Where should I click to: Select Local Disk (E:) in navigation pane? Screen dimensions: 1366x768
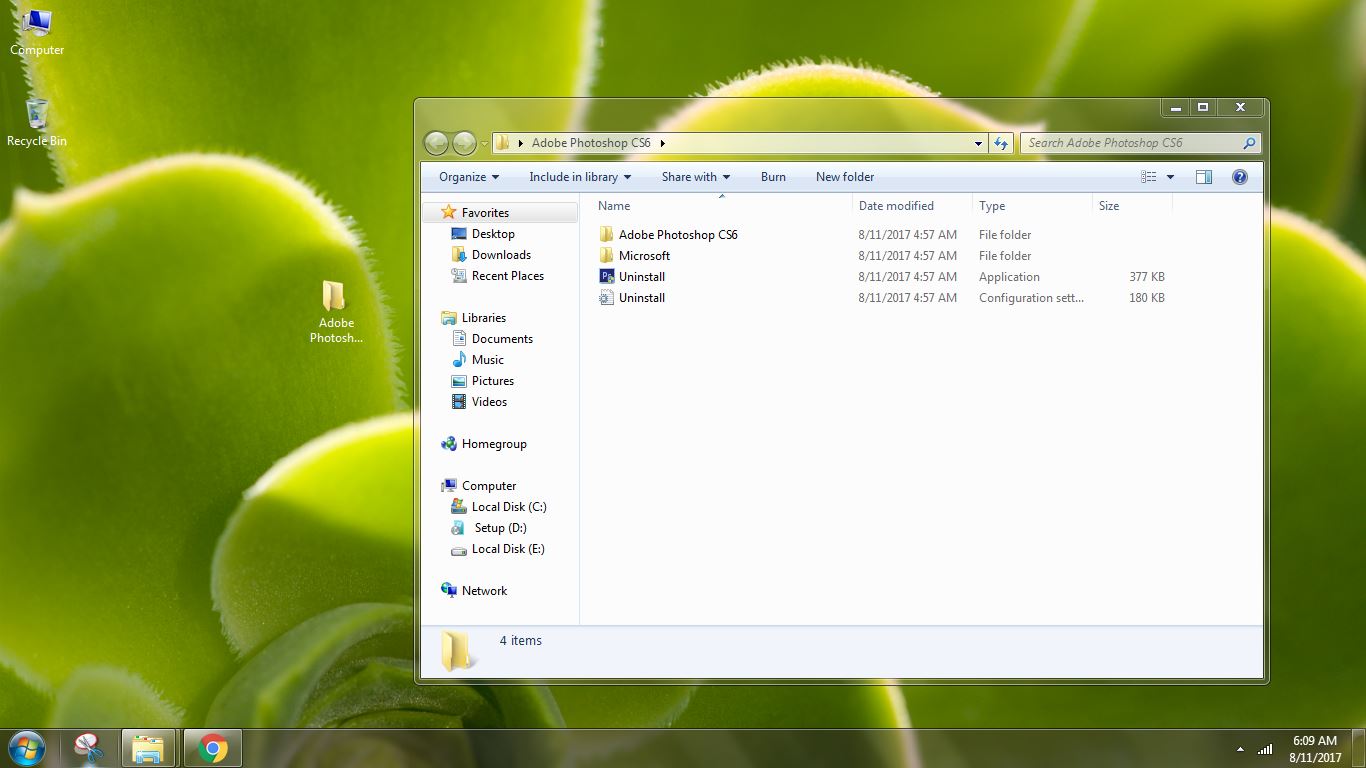pos(508,549)
